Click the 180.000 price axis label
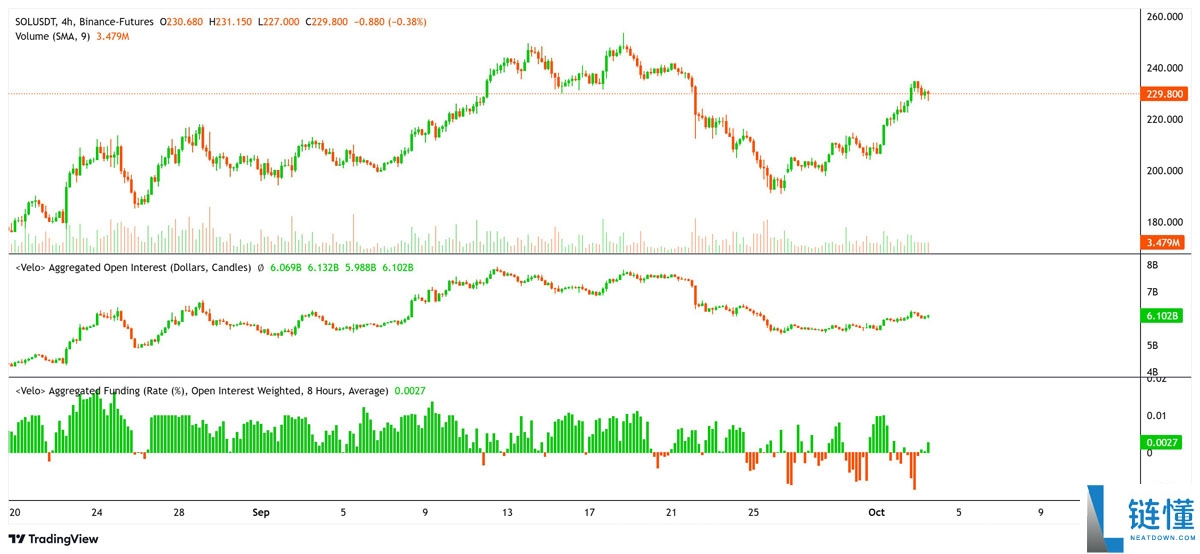Image resolution: width=1200 pixels, height=554 pixels. pos(1164,222)
